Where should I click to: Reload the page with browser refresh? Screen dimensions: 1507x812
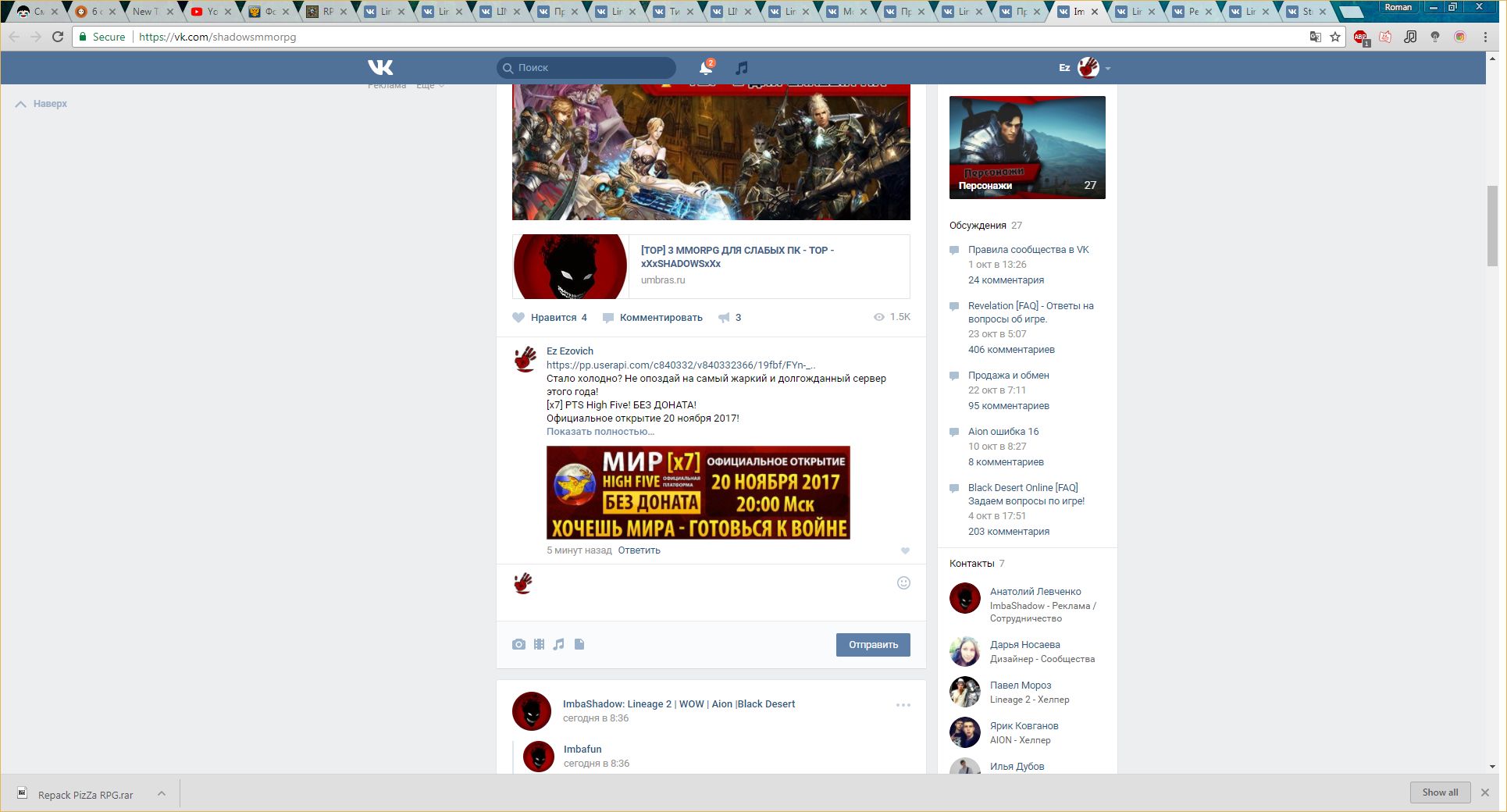coord(58,37)
